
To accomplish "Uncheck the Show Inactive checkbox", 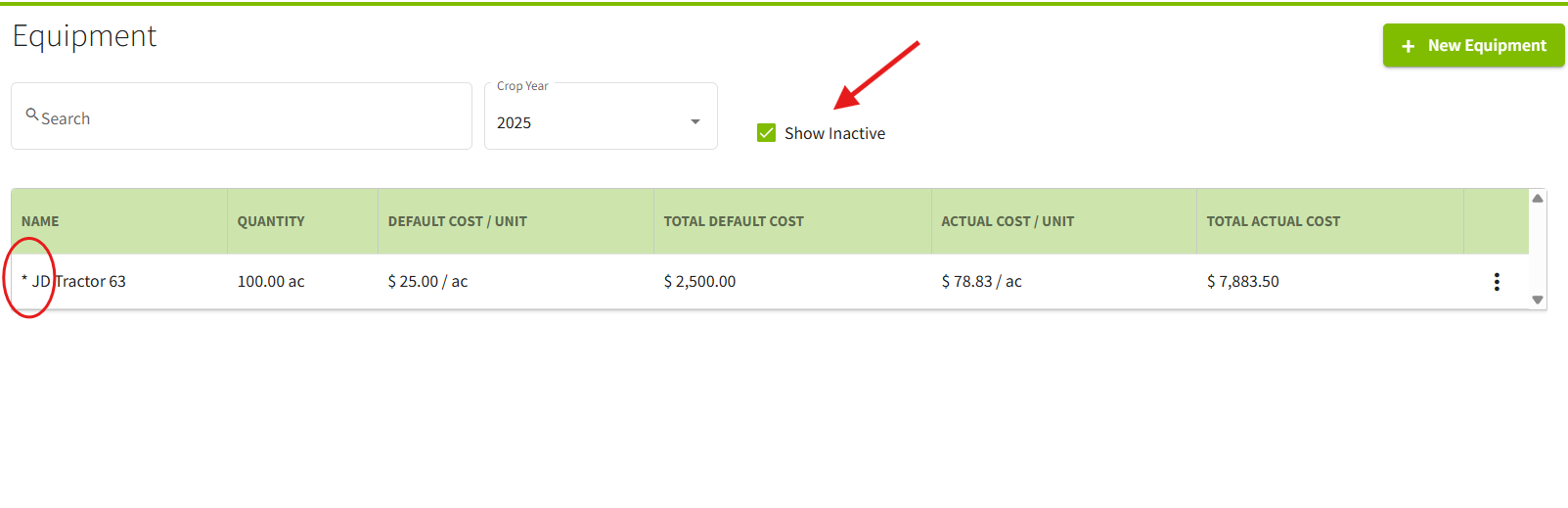I will pos(767,133).
